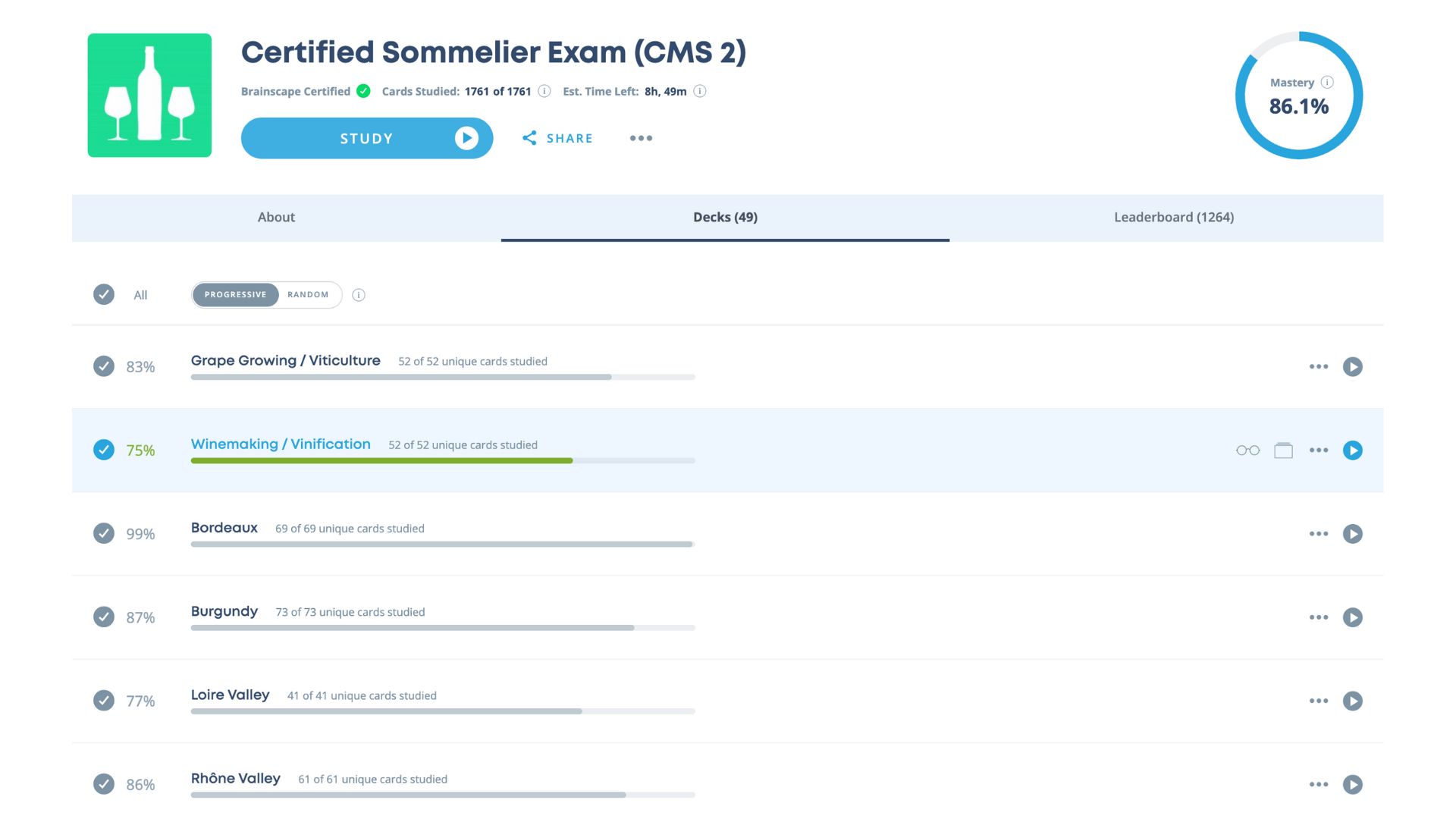
Task: Switch study mode to Random
Action: click(x=308, y=295)
